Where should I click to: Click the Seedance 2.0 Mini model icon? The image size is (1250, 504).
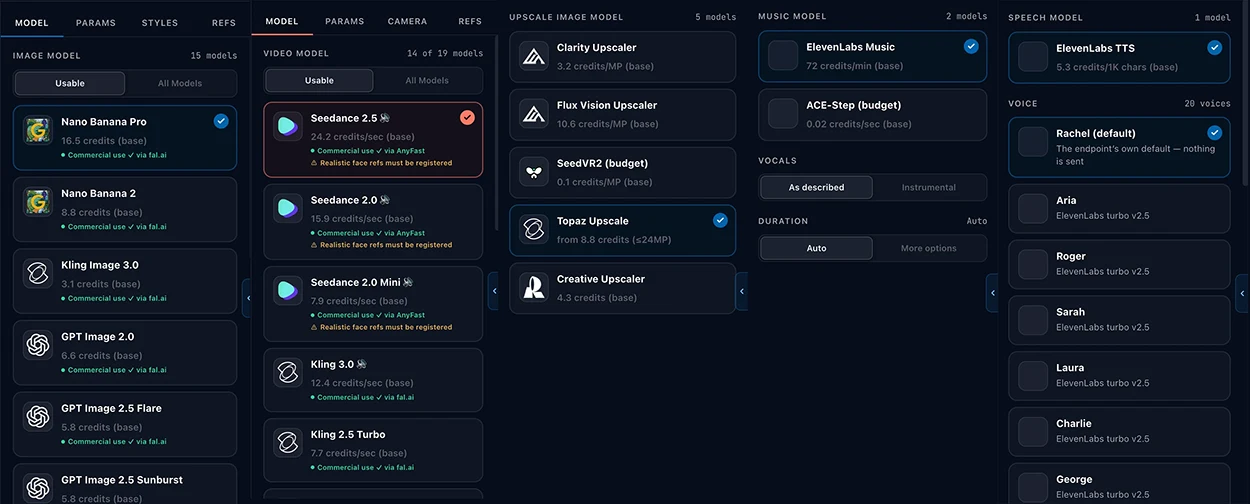[x=288, y=291]
